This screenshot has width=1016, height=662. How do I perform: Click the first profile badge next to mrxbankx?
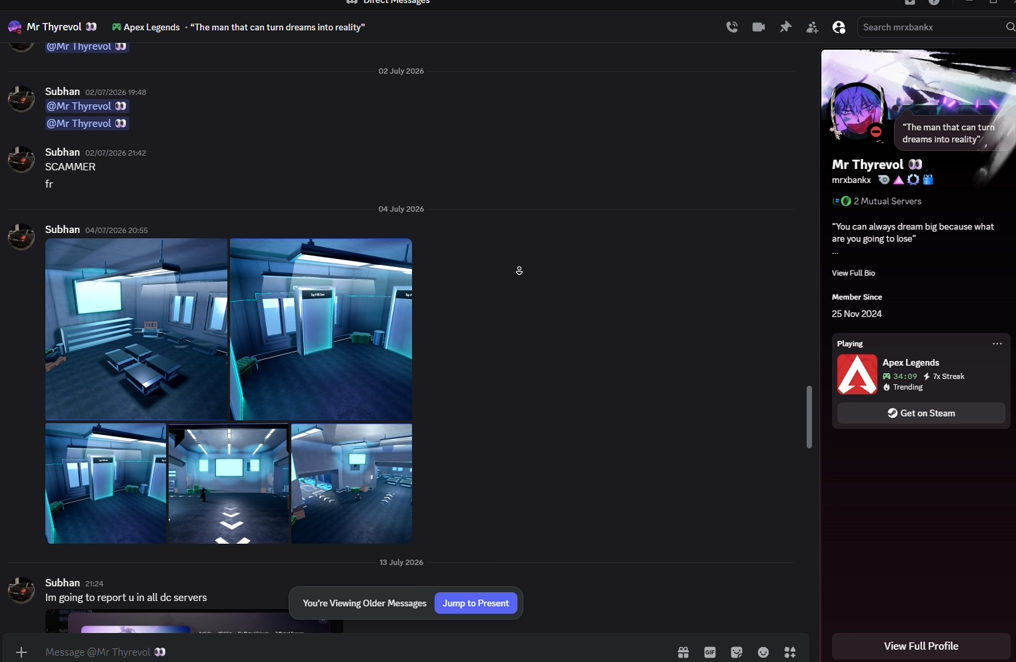[x=884, y=180]
